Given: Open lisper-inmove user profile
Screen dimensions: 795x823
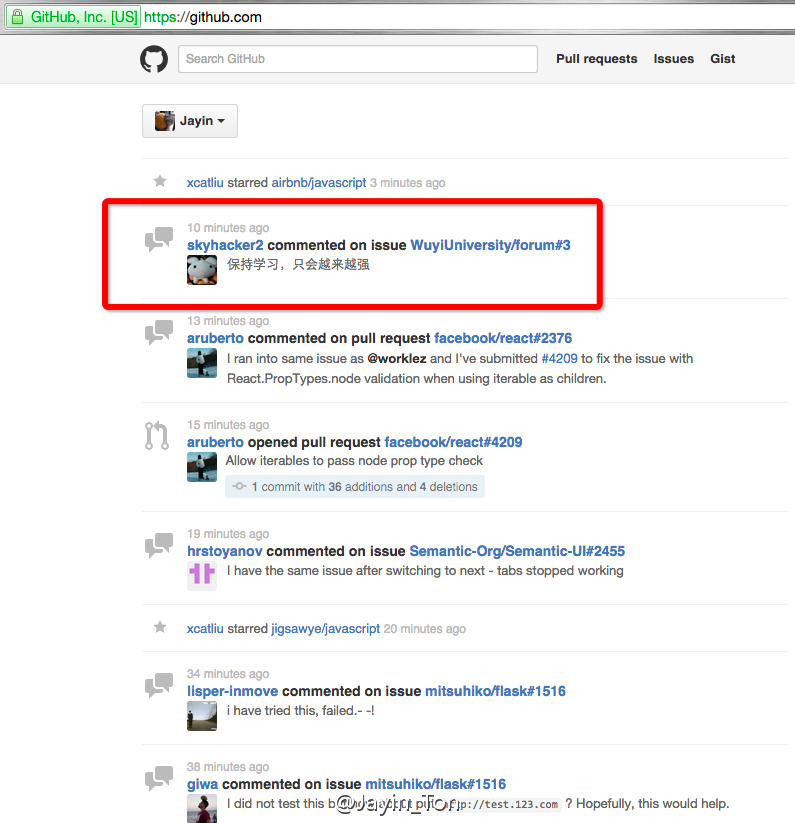Looking at the screenshot, I should [x=234, y=691].
